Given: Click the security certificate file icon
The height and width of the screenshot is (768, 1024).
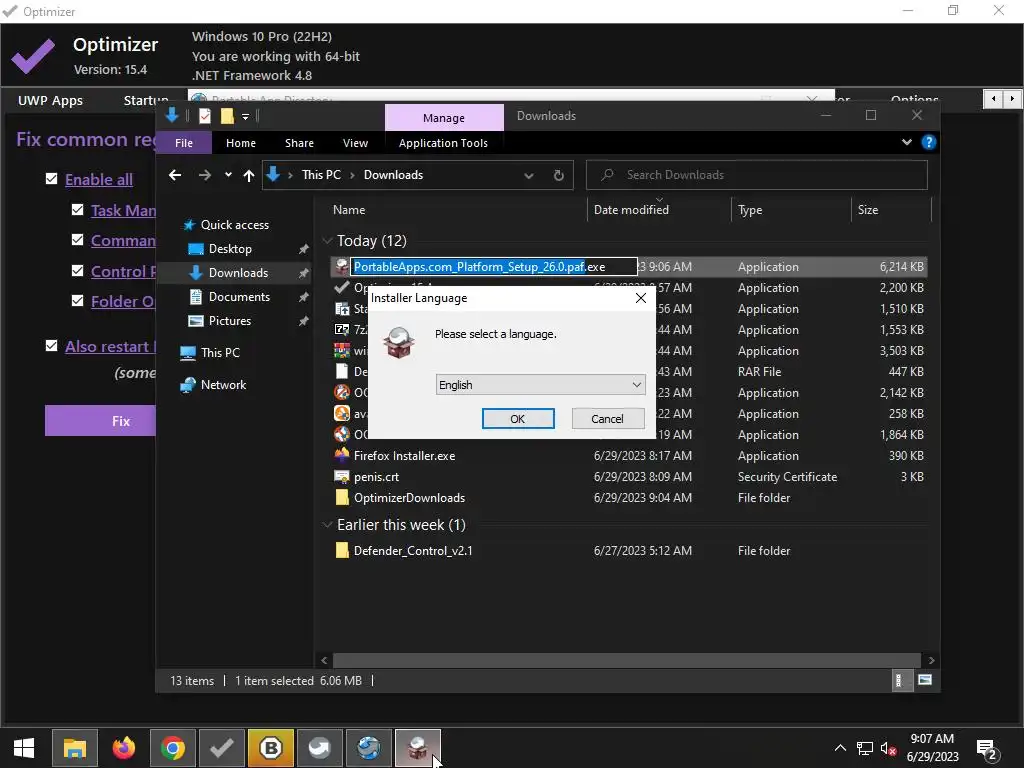Looking at the screenshot, I should (x=342, y=477).
